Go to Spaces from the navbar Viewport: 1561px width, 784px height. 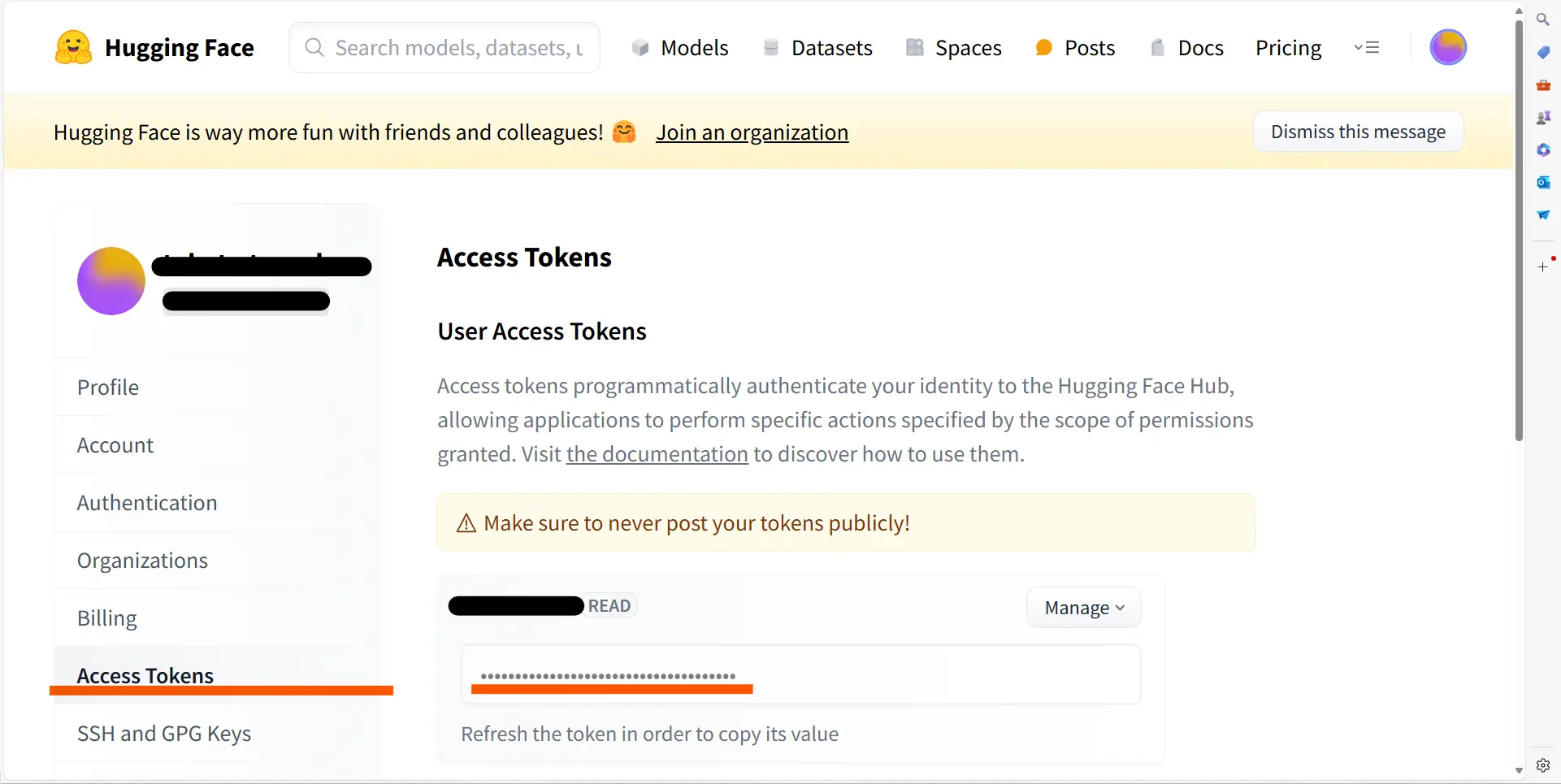(x=954, y=48)
